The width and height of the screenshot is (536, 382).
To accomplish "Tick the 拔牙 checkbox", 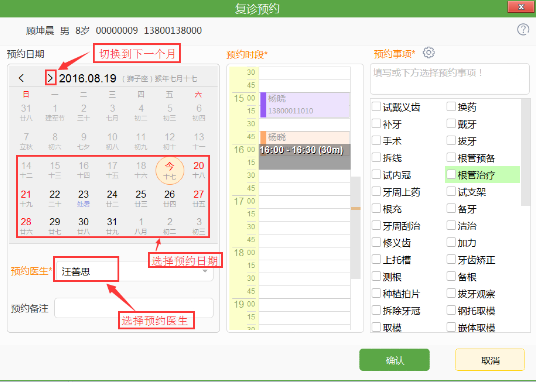I will (451, 141).
